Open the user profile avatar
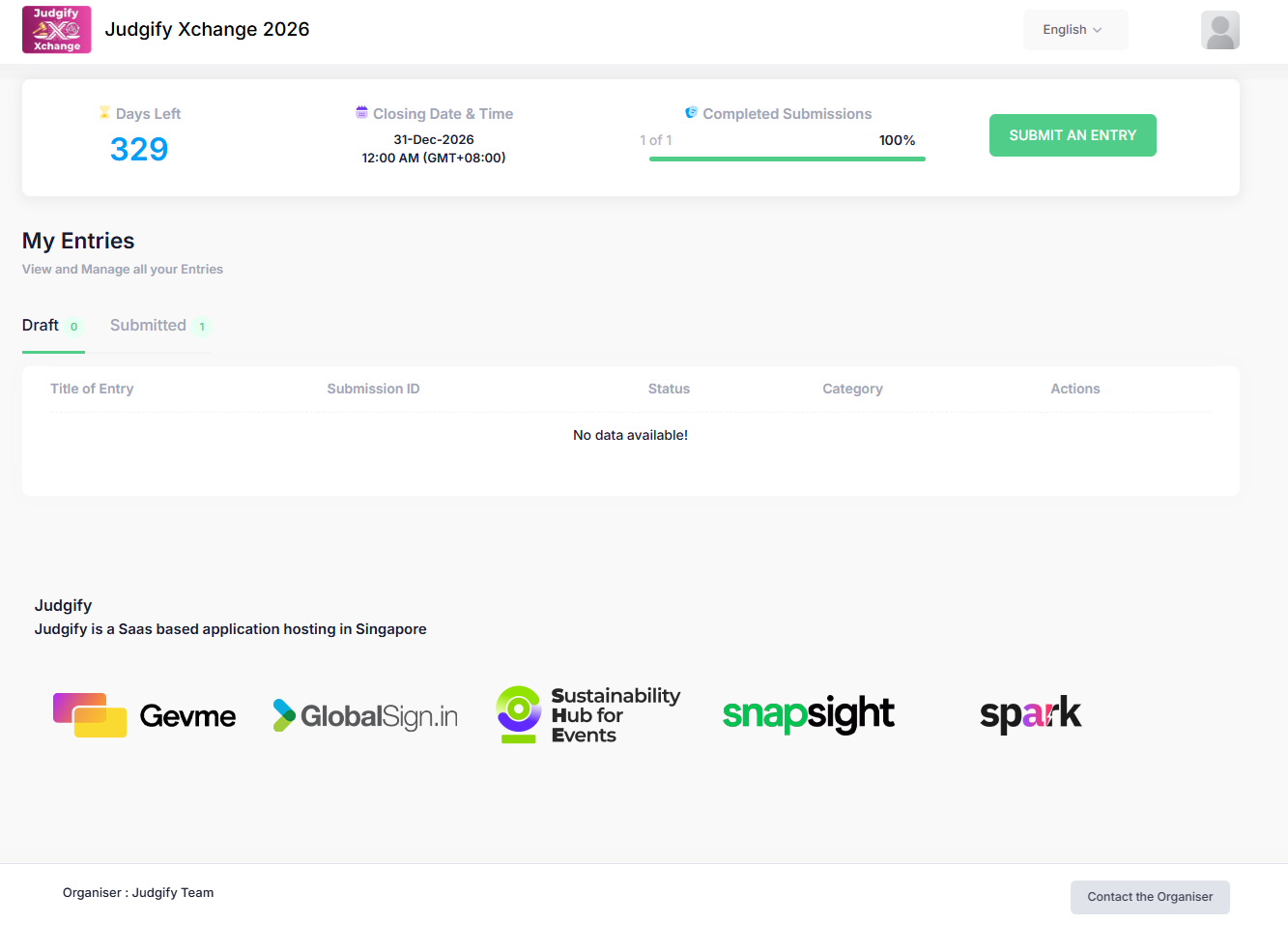This screenshot has height=925, width=1288. click(x=1219, y=30)
